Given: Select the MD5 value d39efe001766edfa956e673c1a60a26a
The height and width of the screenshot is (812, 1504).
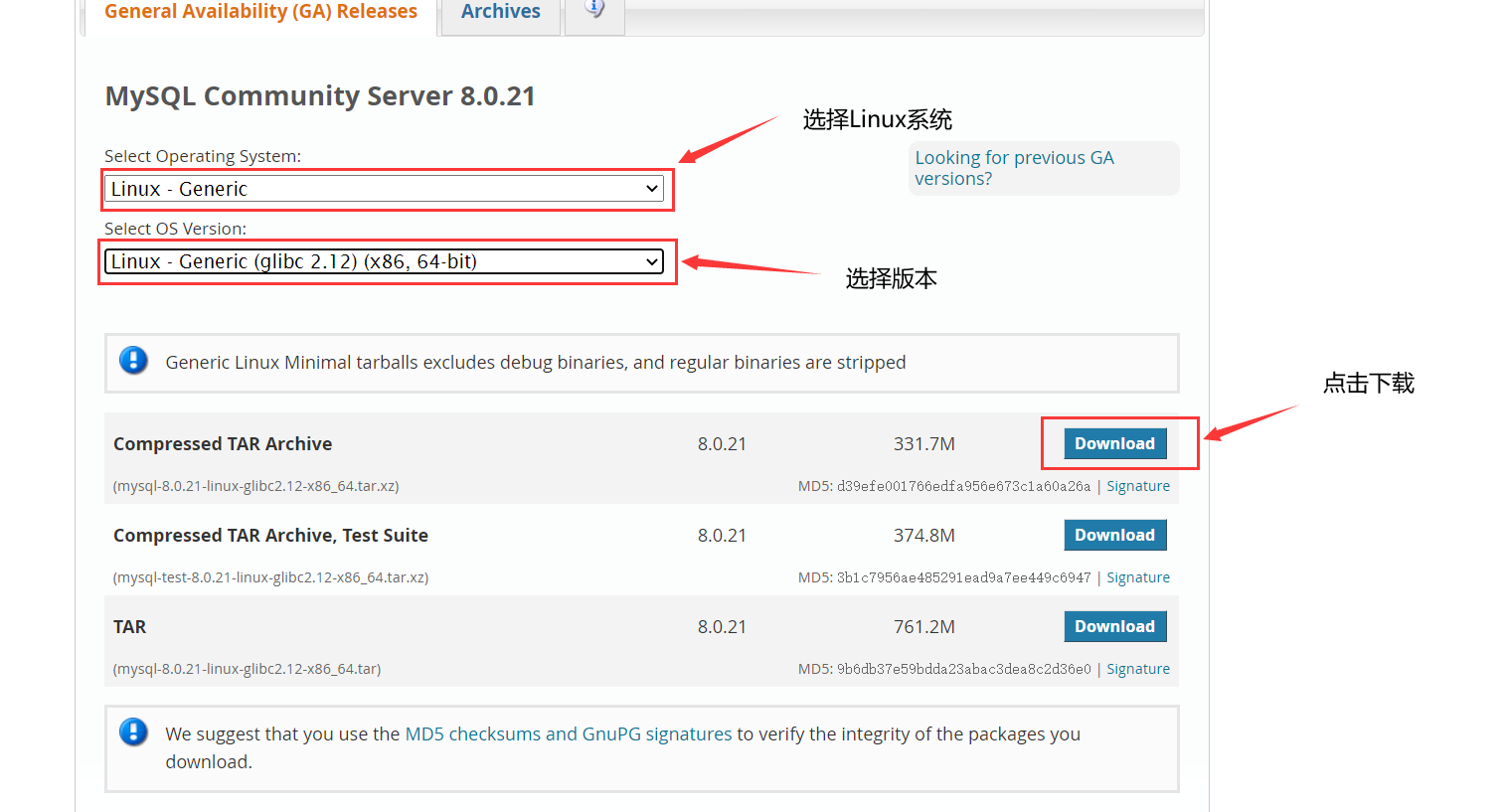Looking at the screenshot, I should pyautogui.click(x=963, y=486).
